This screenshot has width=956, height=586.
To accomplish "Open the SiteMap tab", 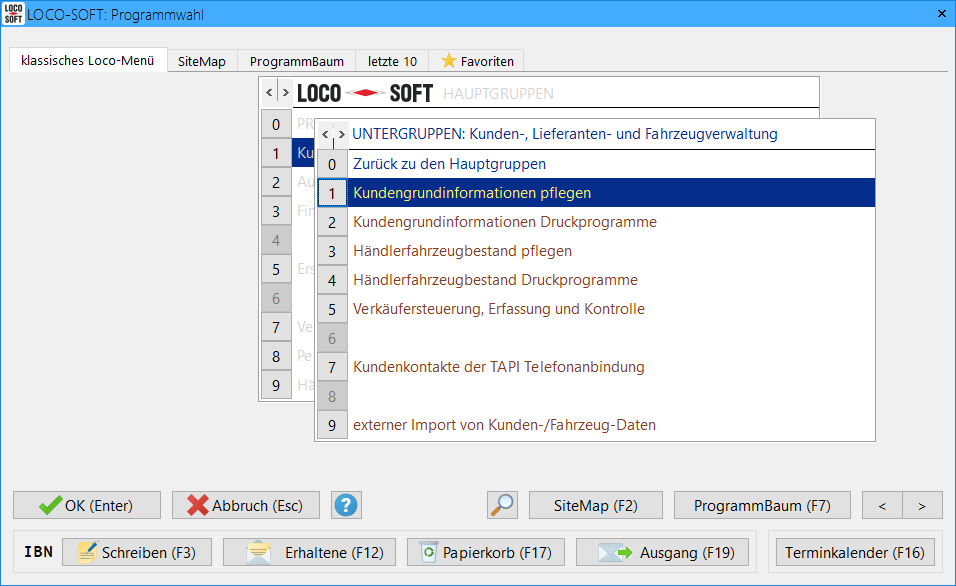I will pos(202,61).
